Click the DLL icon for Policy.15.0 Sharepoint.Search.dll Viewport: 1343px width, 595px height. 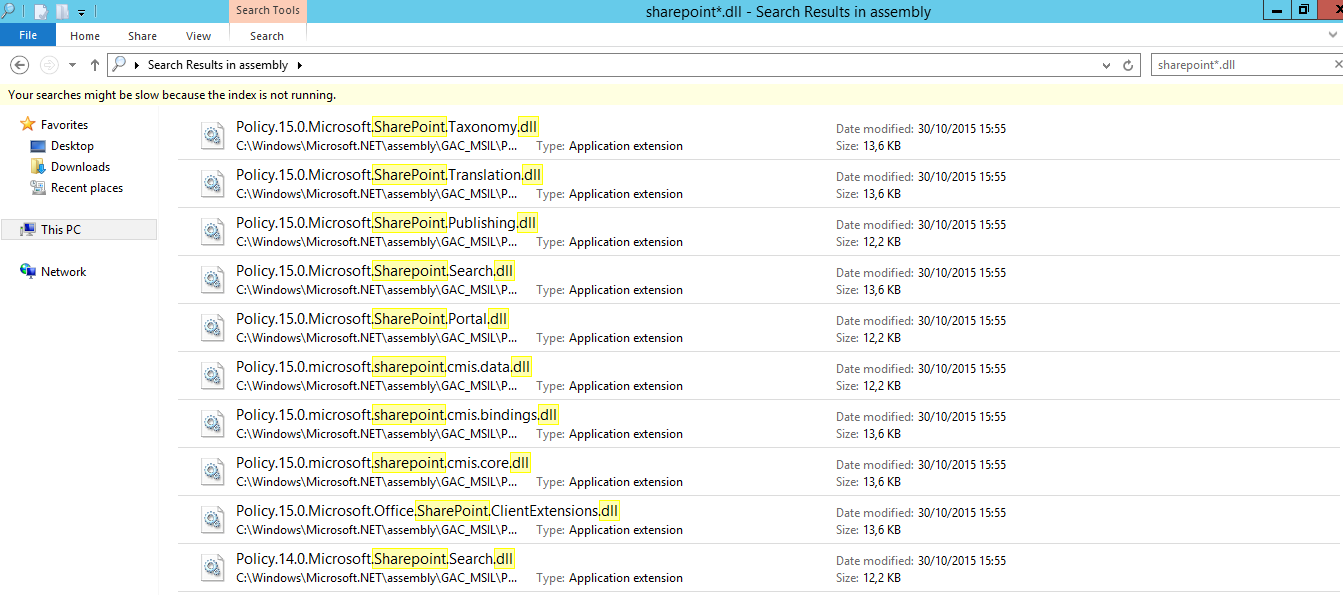tap(213, 280)
